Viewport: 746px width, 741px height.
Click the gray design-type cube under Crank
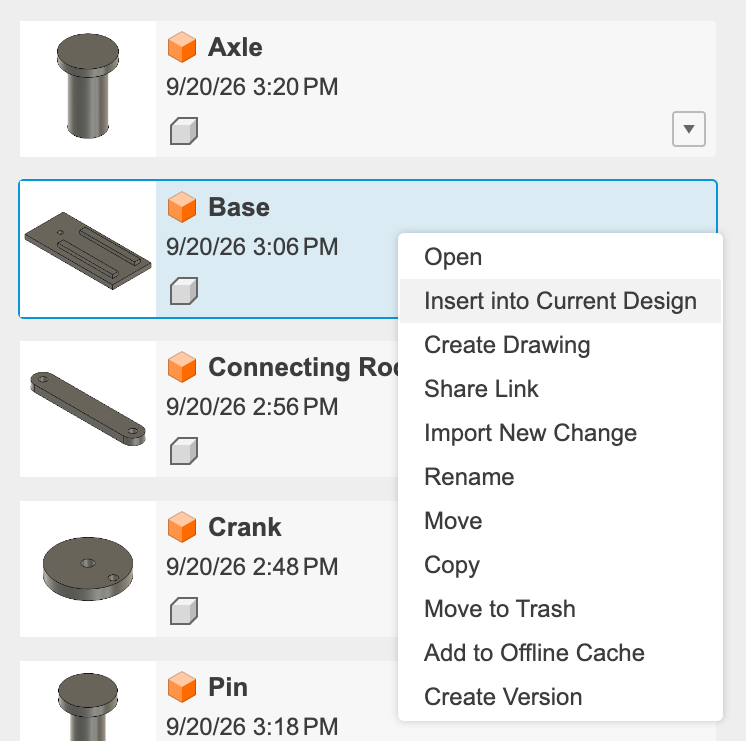pos(184,611)
